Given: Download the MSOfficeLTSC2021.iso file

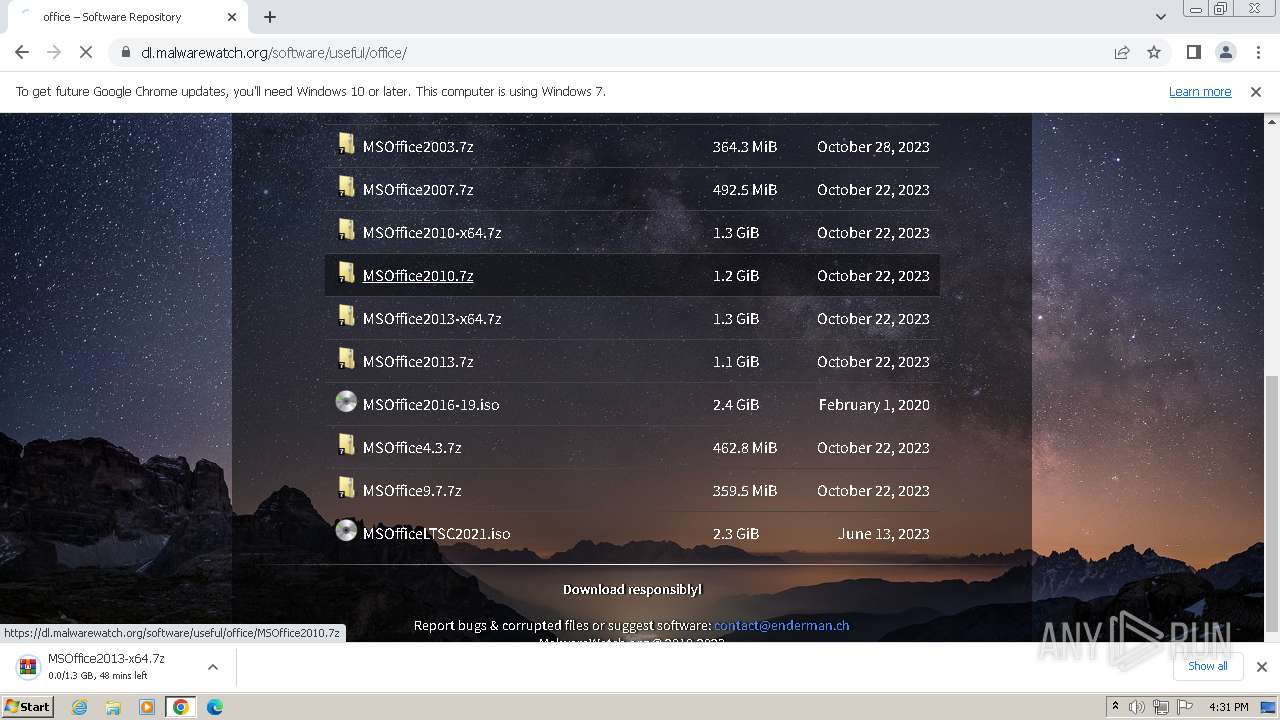Looking at the screenshot, I should (x=436, y=533).
